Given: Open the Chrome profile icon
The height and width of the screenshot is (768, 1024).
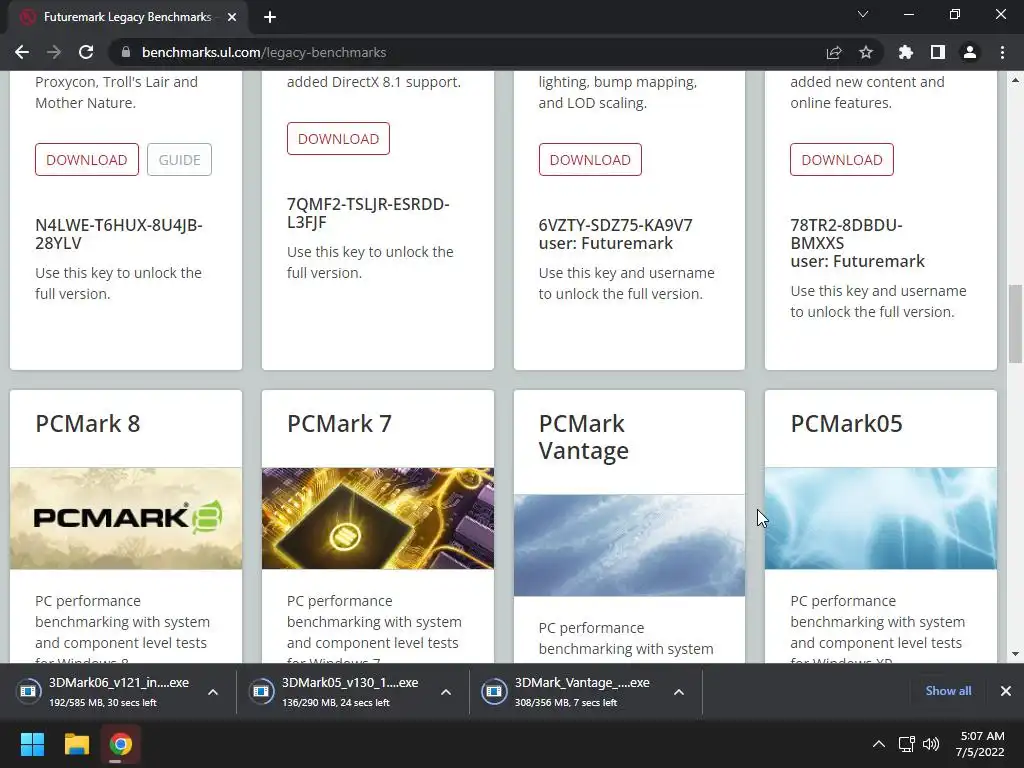Looking at the screenshot, I should pyautogui.click(x=970, y=52).
